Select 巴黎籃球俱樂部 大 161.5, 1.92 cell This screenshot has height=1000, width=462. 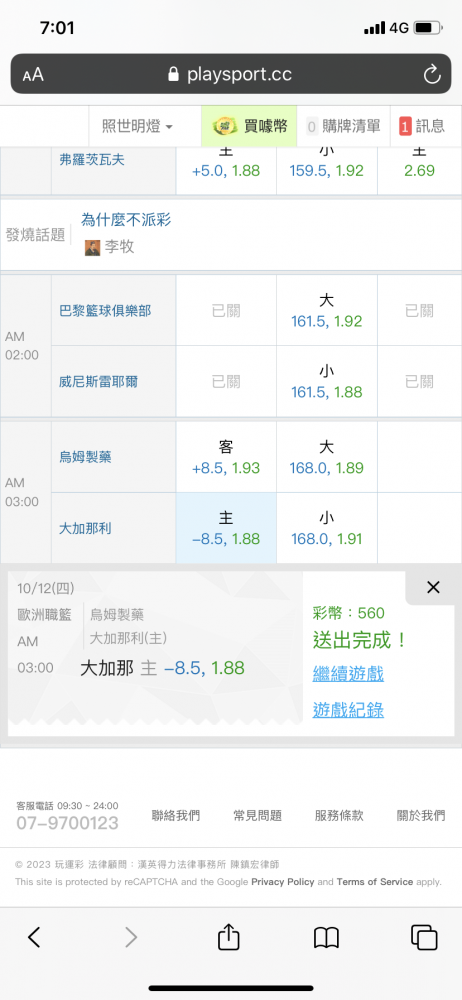(x=327, y=311)
